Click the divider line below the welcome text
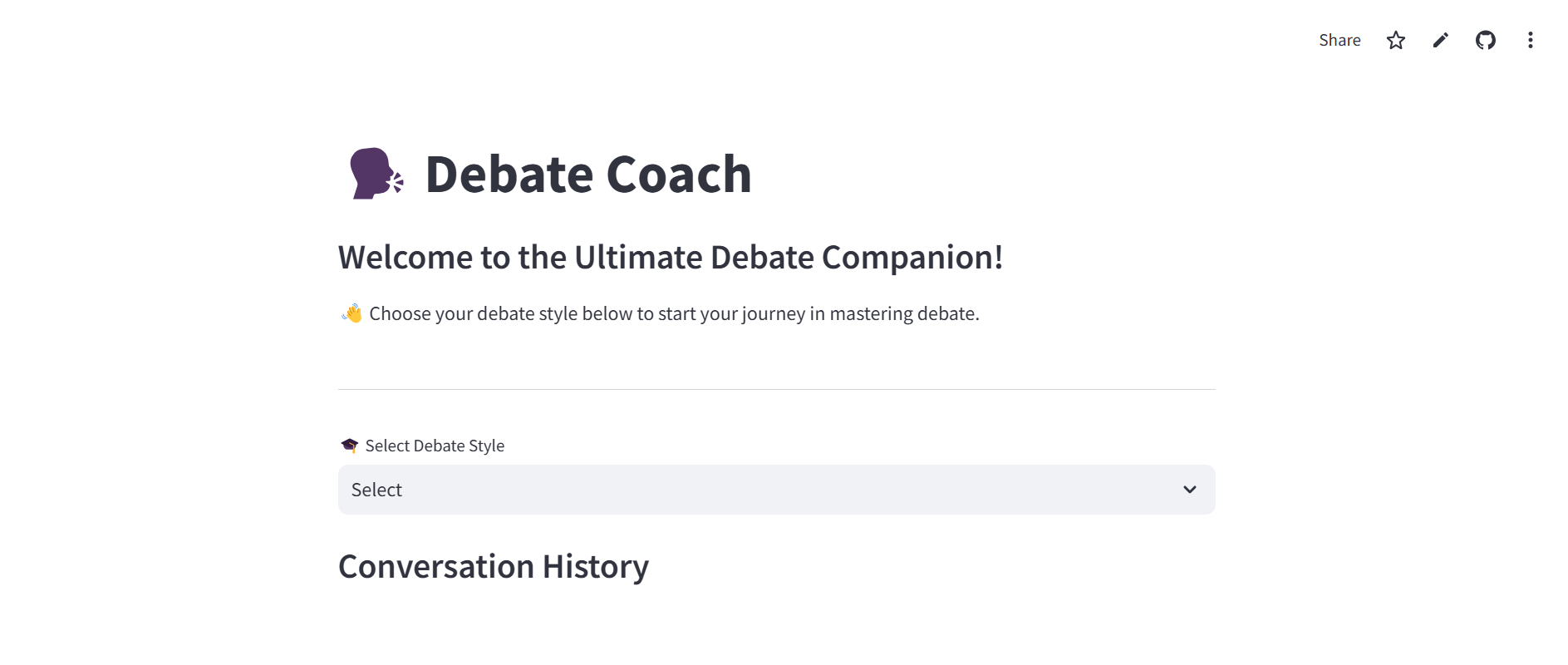The width and height of the screenshot is (1568, 665). pos(775,387)
